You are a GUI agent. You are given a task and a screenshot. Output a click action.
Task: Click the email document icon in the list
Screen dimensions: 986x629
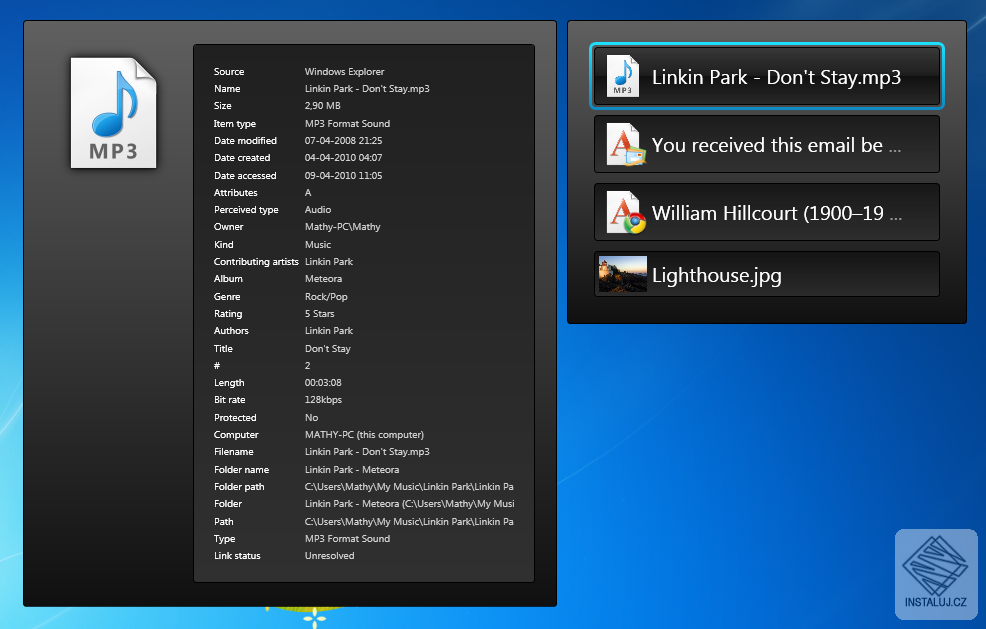tap(625, 145)
